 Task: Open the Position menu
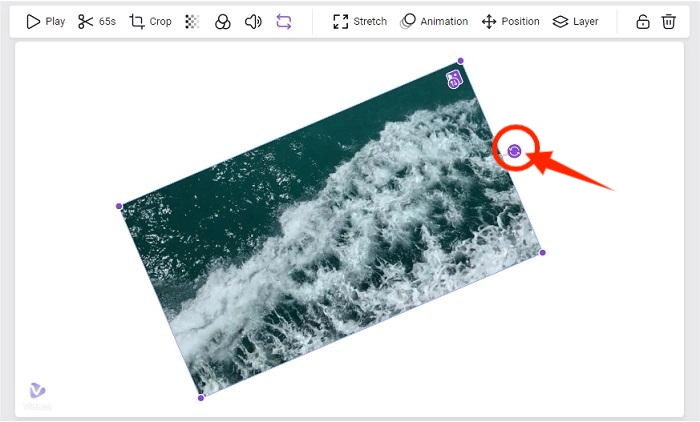point(510,21)
